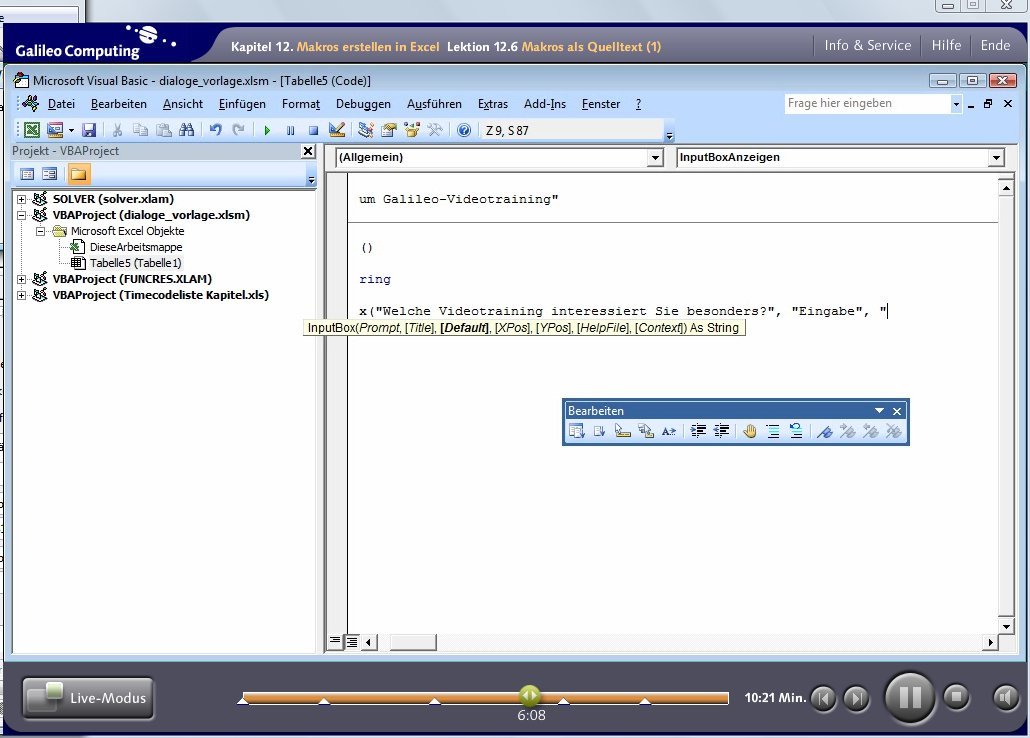Click the Cut scissors icon
Viewport: 1030px width, 738px height.
coord(117,130)
